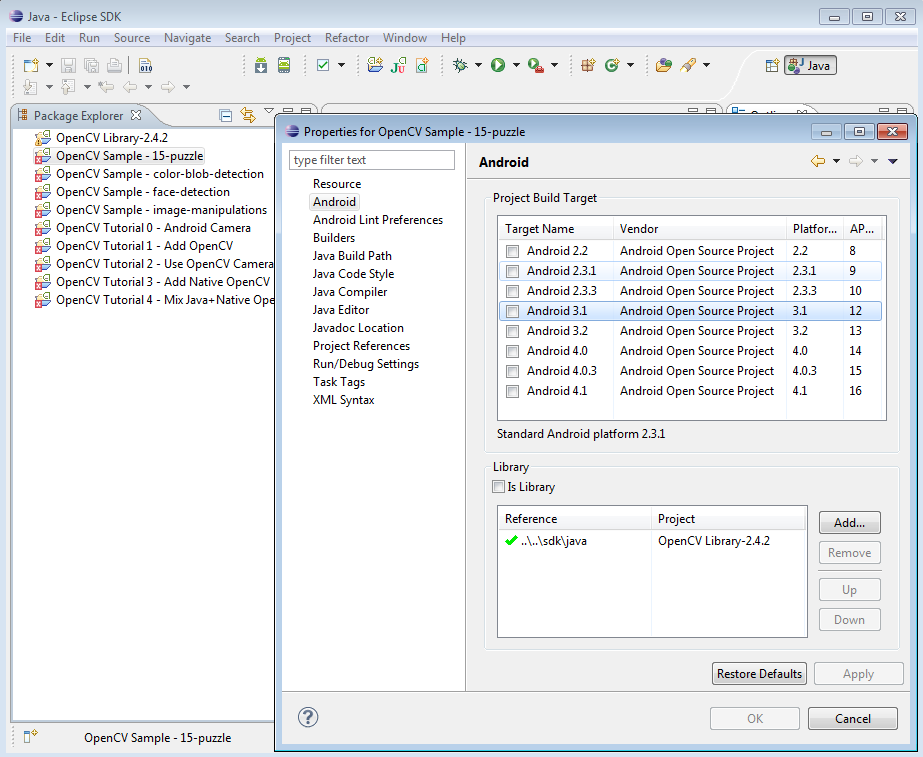Click the Search flashlight icon

[688, 65]
